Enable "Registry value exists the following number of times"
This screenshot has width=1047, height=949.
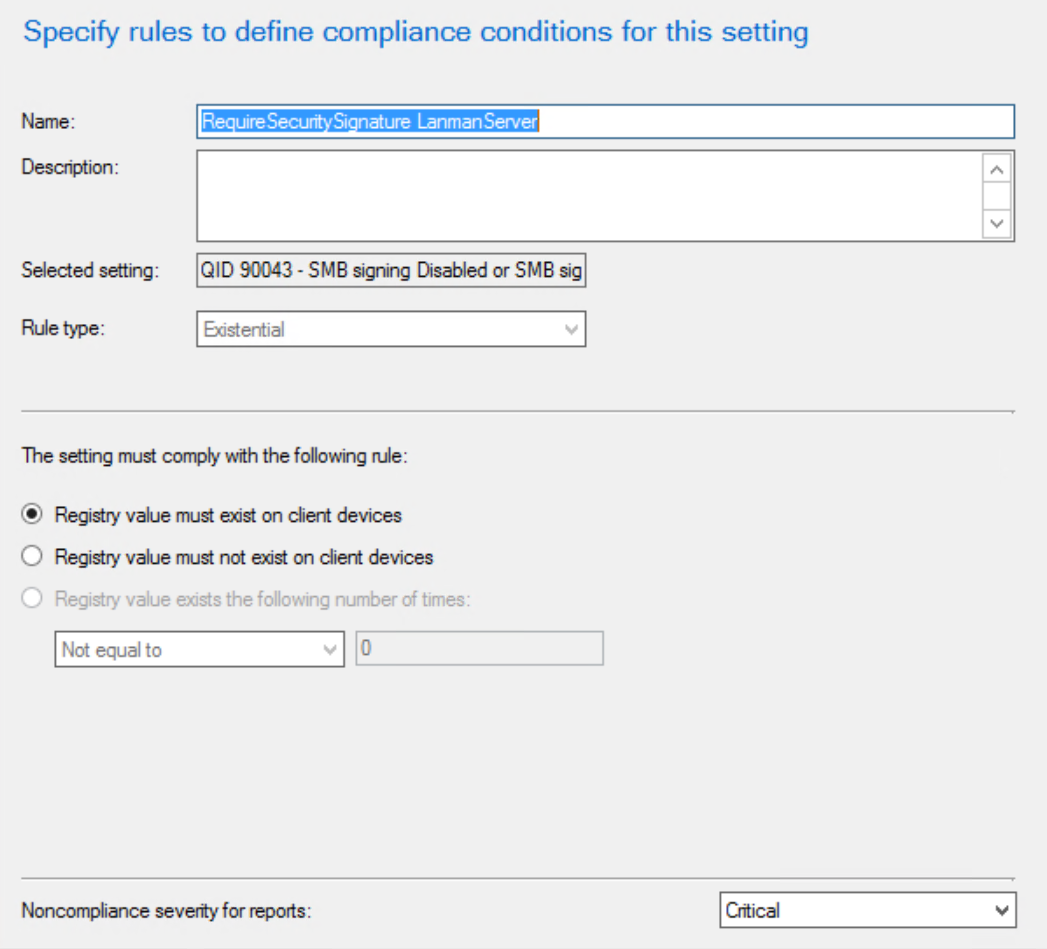coord(31,598)
